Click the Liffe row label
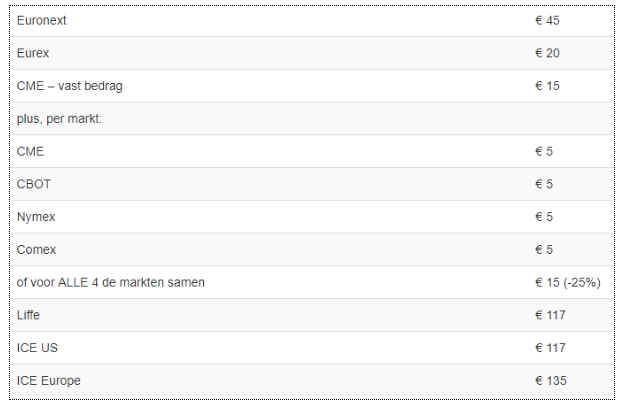Image resolution: width=621 pixels, height=407 pixels. (x=28, y=316)
